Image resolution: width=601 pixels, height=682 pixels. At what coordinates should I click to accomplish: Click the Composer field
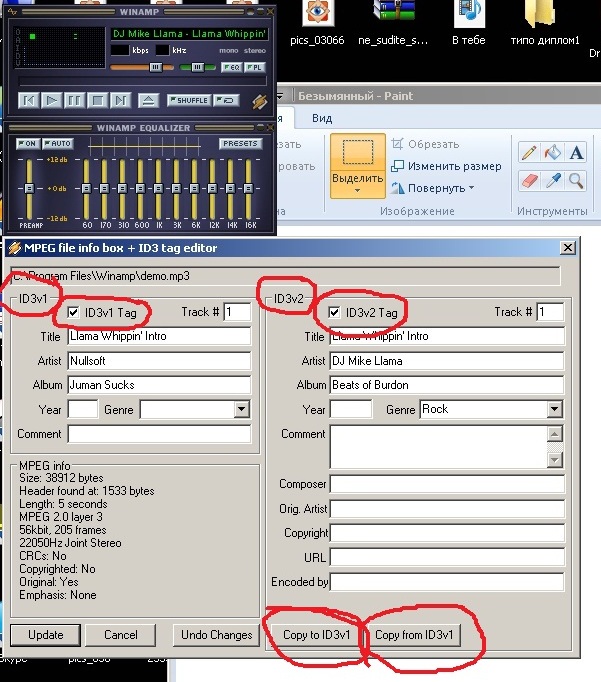(x=447, y=484)
